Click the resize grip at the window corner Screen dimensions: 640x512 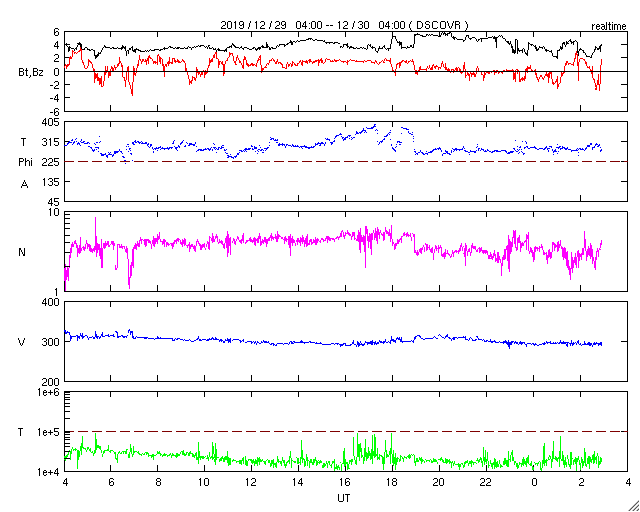point(633,505)
